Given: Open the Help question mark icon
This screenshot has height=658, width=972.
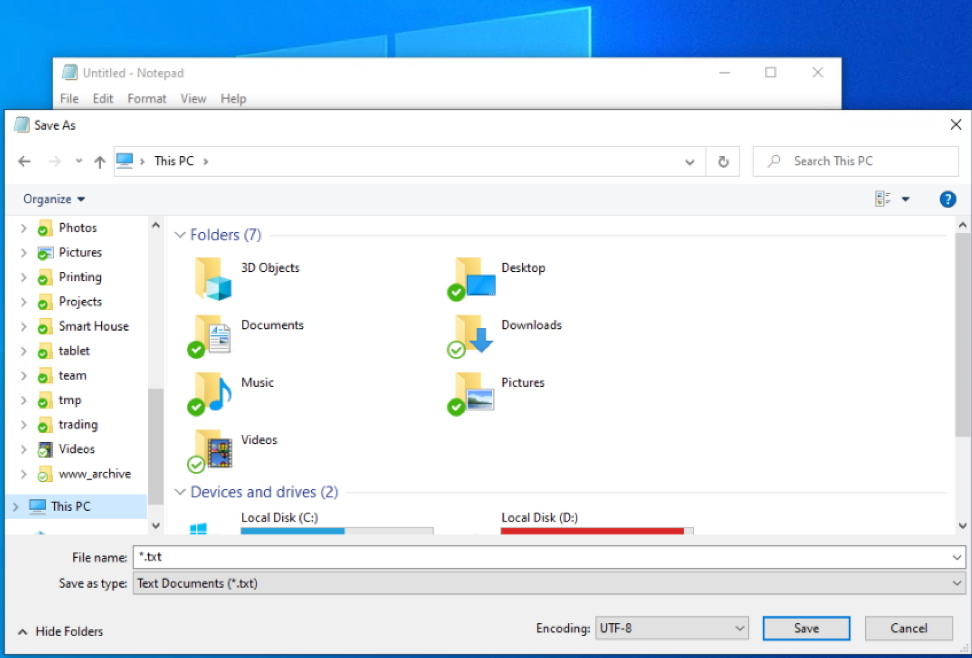Looking at the screenshot, I should [947, 199].
